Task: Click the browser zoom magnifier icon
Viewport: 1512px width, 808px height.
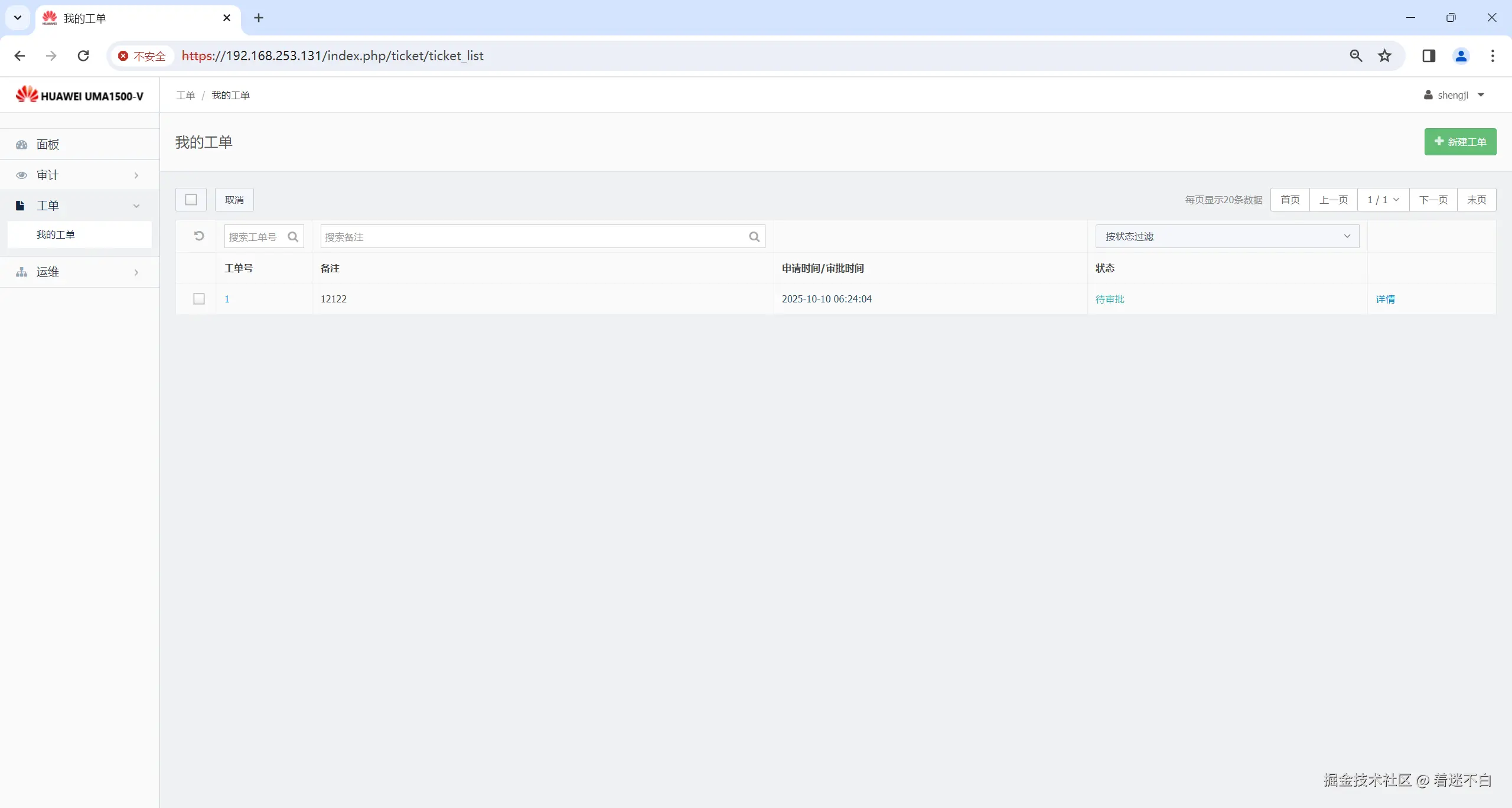Action: pos(1356,56)
